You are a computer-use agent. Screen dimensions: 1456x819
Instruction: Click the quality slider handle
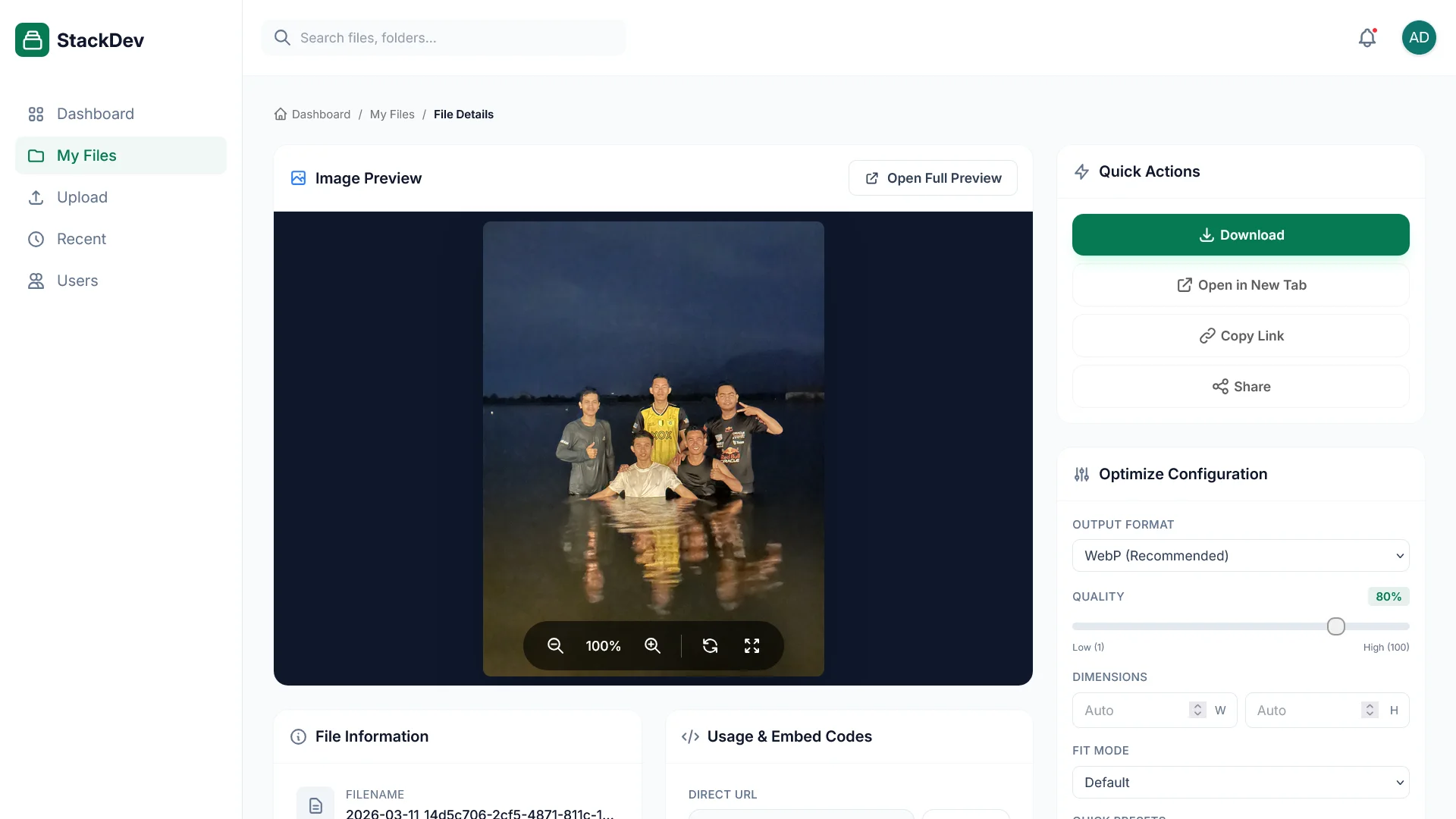pyautogui.click(x=1335, y=626)
